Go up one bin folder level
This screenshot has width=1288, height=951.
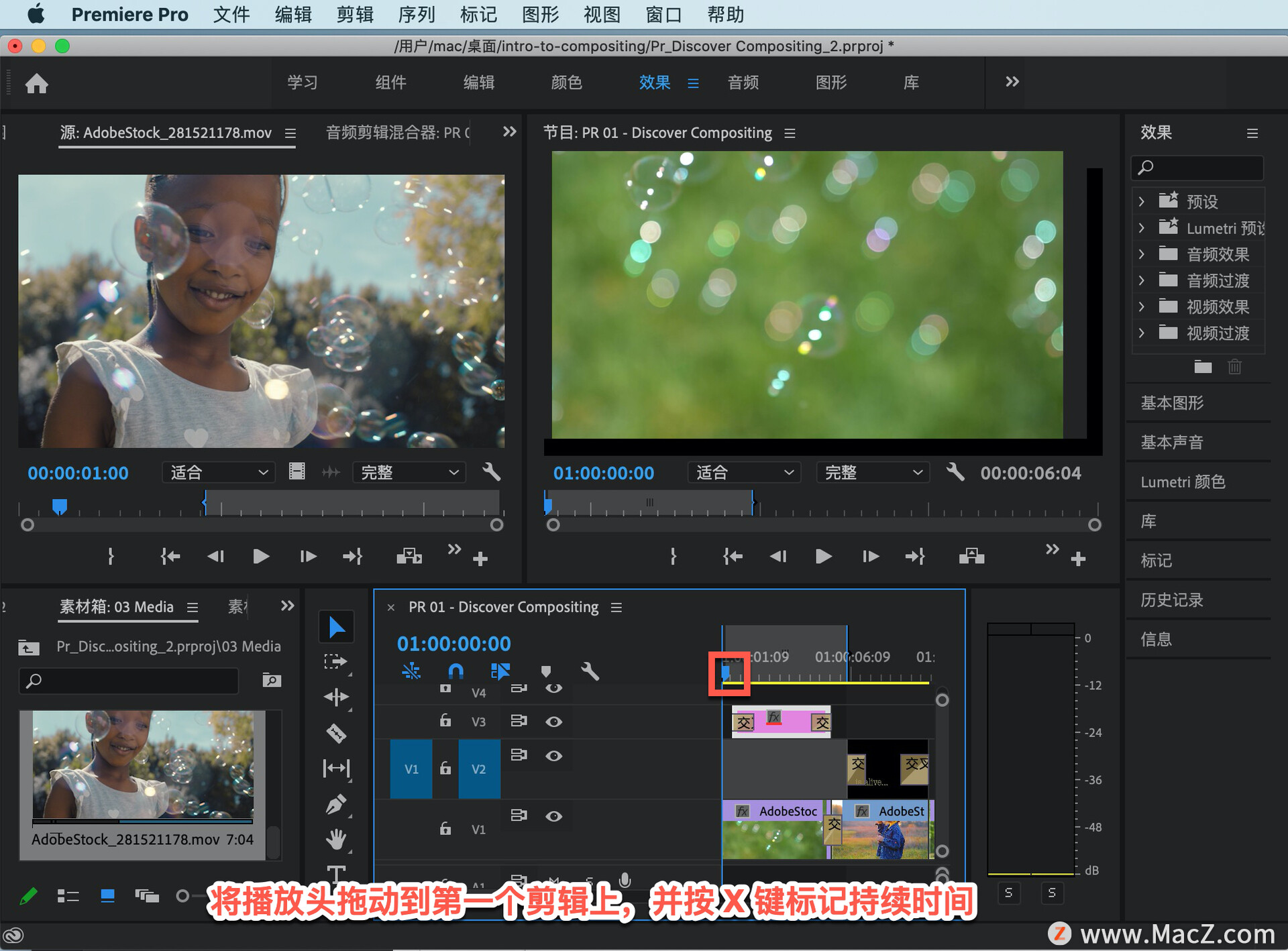(28, 647)
